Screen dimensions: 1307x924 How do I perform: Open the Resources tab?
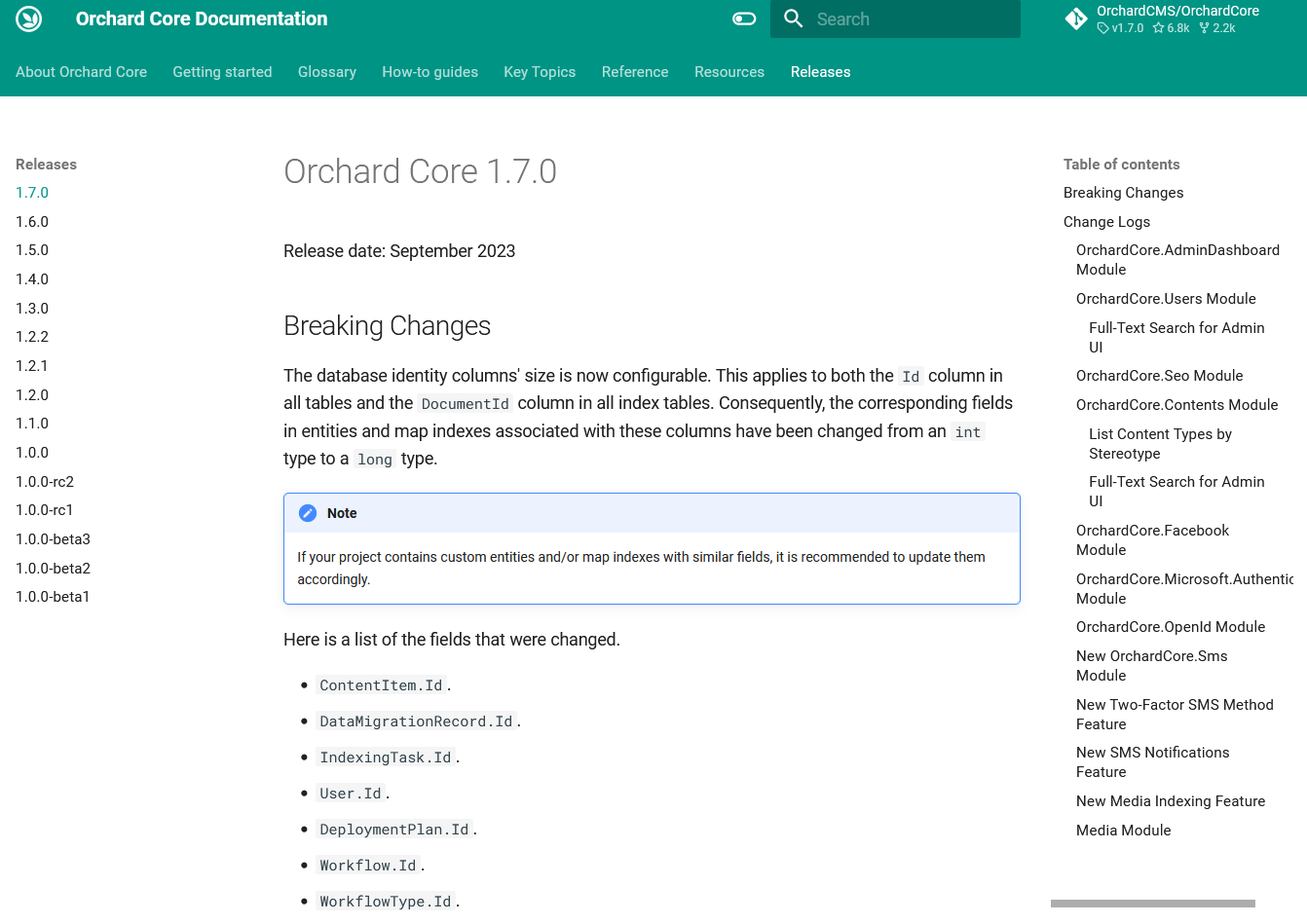[x=729, y=72]
